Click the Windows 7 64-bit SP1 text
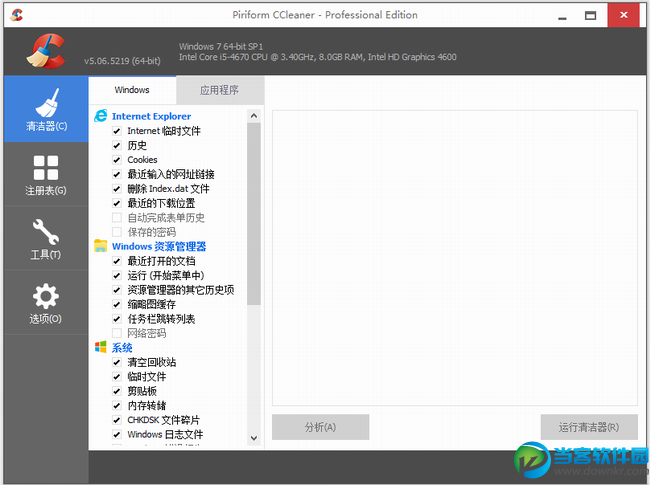 point(221,46)
